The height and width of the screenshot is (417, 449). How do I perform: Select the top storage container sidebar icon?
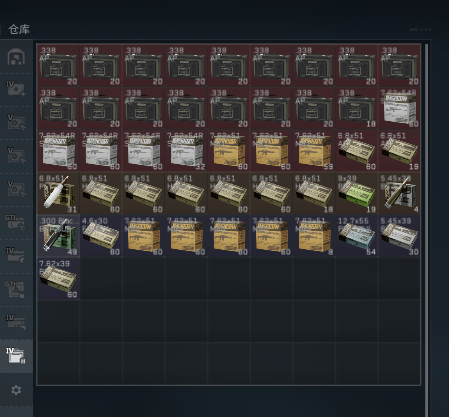click(16, 57)
